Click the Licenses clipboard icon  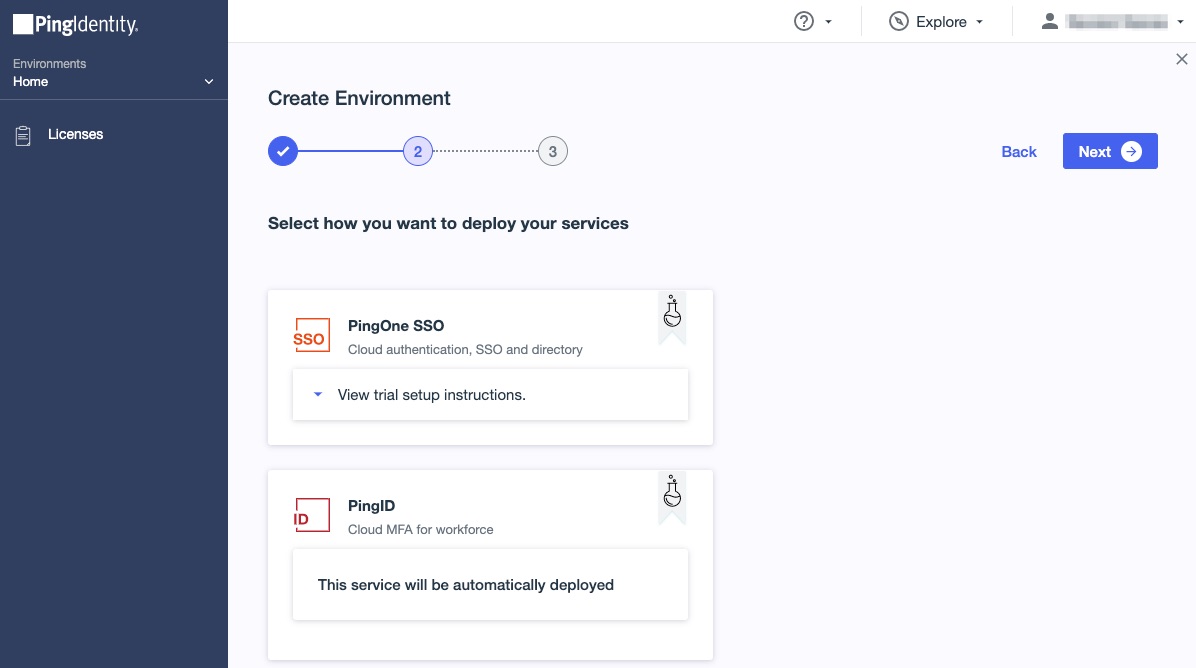coord(23,135)
